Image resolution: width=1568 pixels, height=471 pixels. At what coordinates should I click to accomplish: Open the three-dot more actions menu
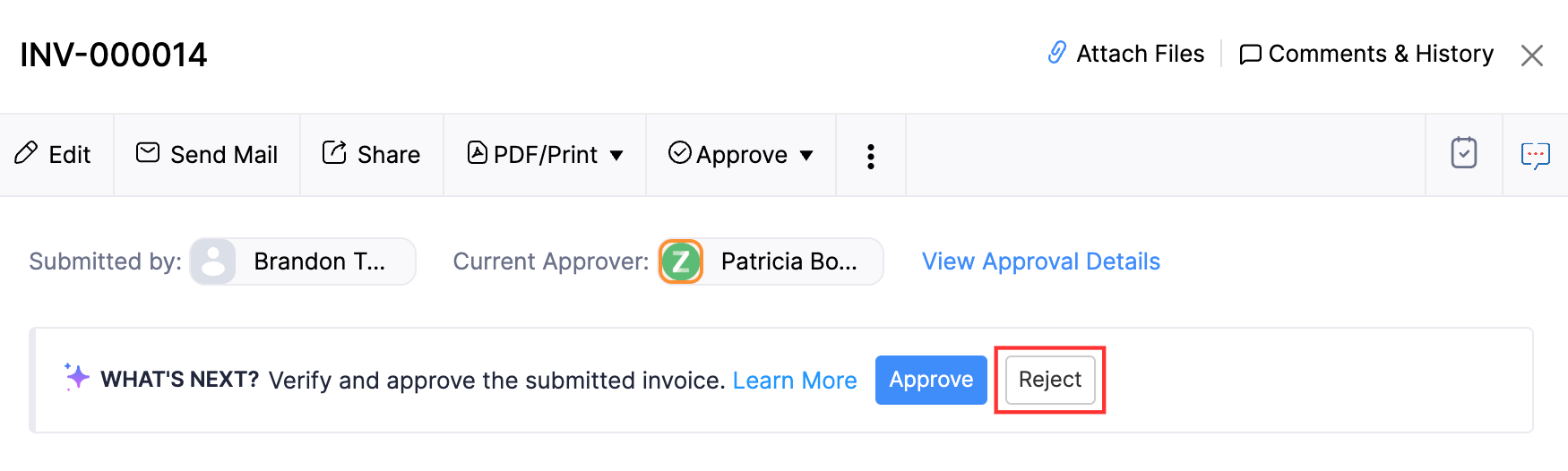click(870, 156)
